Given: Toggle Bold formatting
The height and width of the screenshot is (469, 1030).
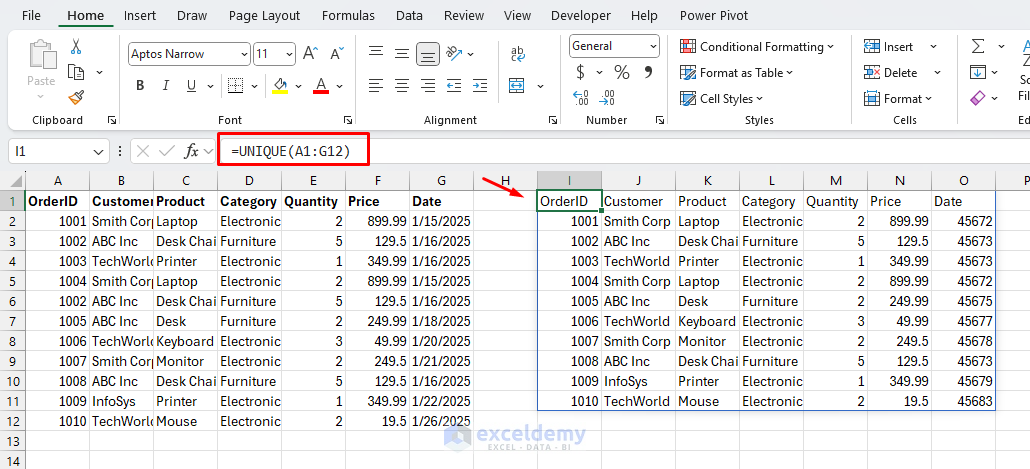Looking at the screenshot, I should pos(140,85).
